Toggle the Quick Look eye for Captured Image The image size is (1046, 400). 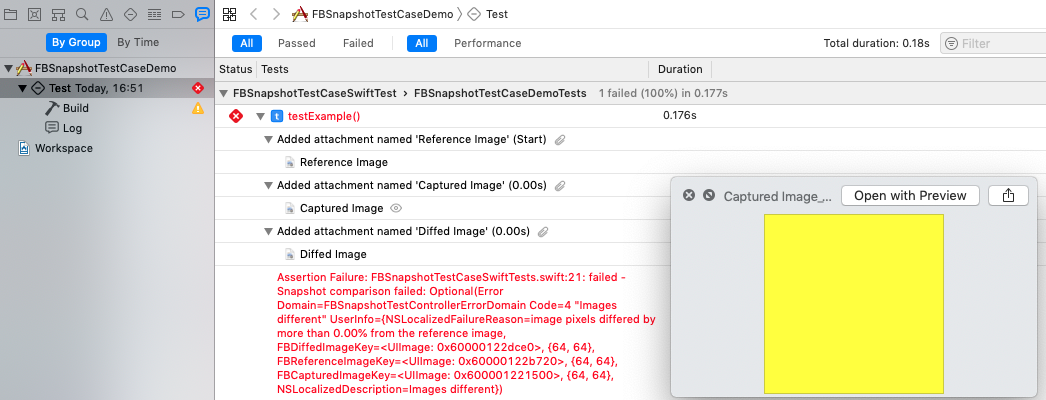(396, 208)
